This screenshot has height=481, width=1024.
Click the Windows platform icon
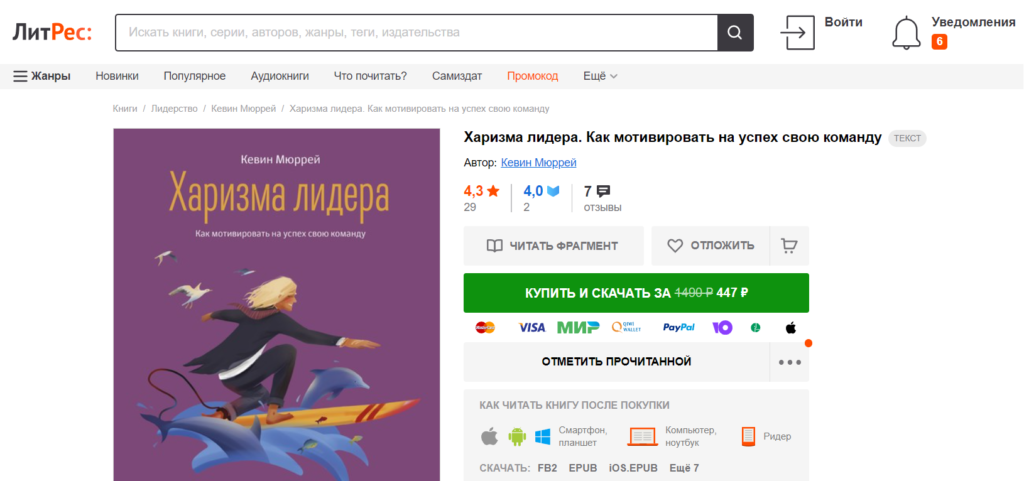[x=543, y=437]
